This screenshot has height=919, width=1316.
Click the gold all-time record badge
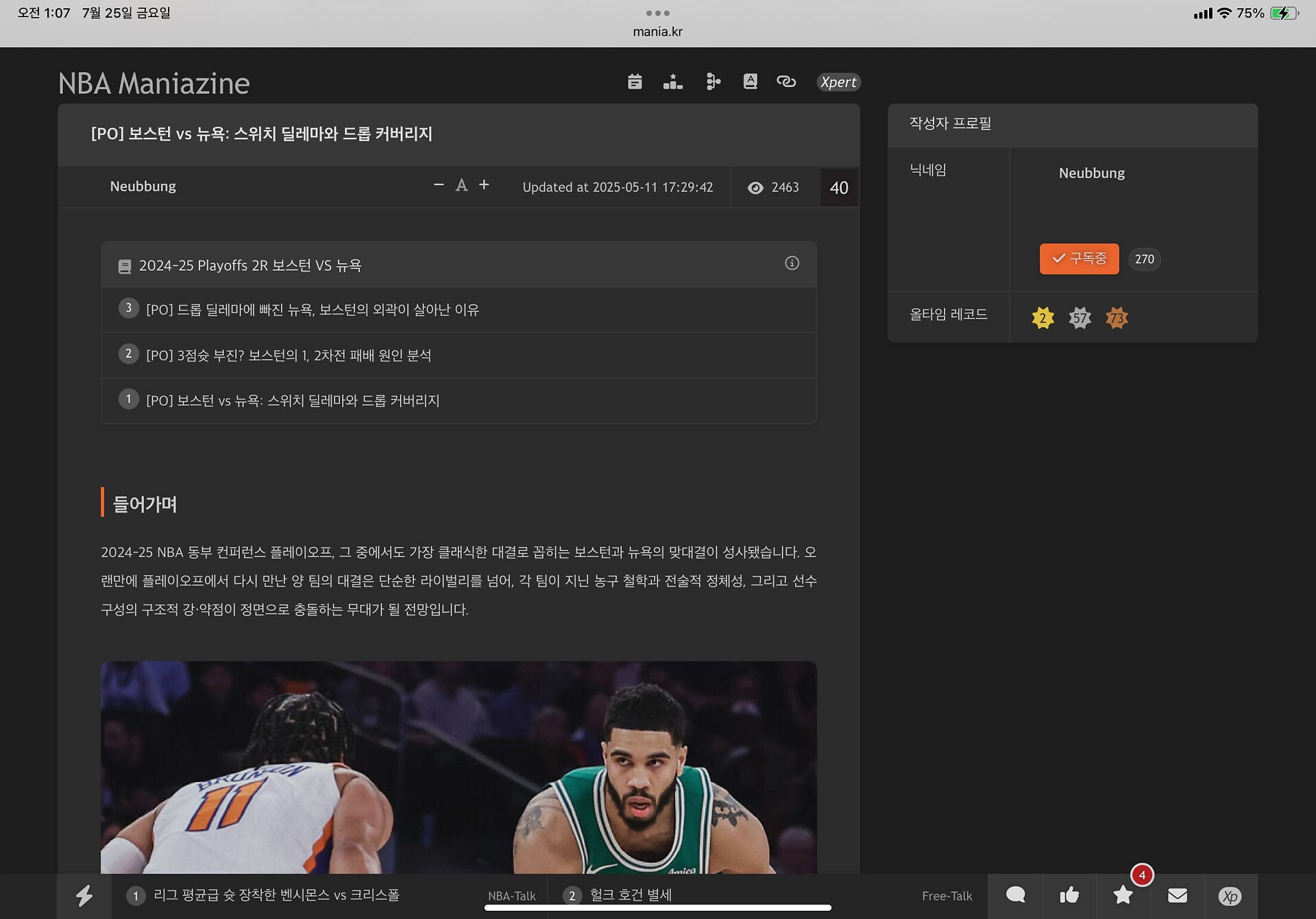(x=1043, y=317)
